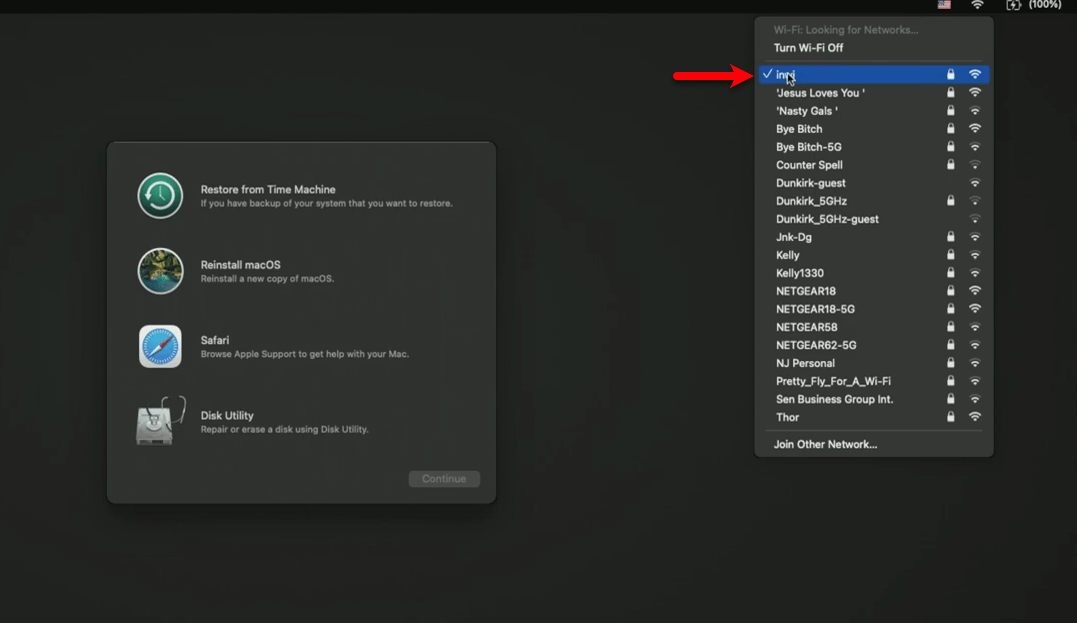Click the Disk Utility drive icon

[x=160, y=421]
